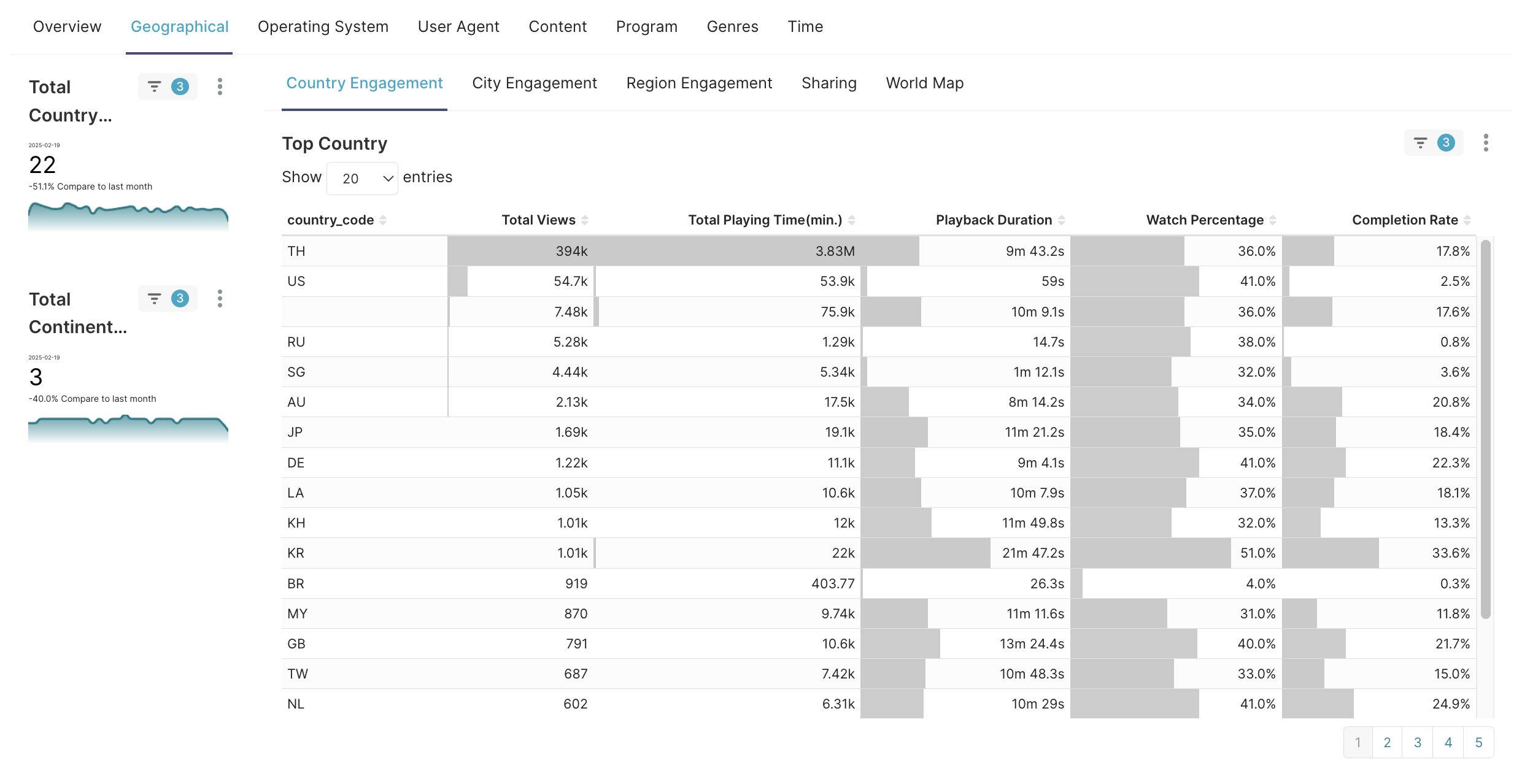Sort table by country_code column arrows
This screenshot has width=1522, height=784.
[383, 220]
